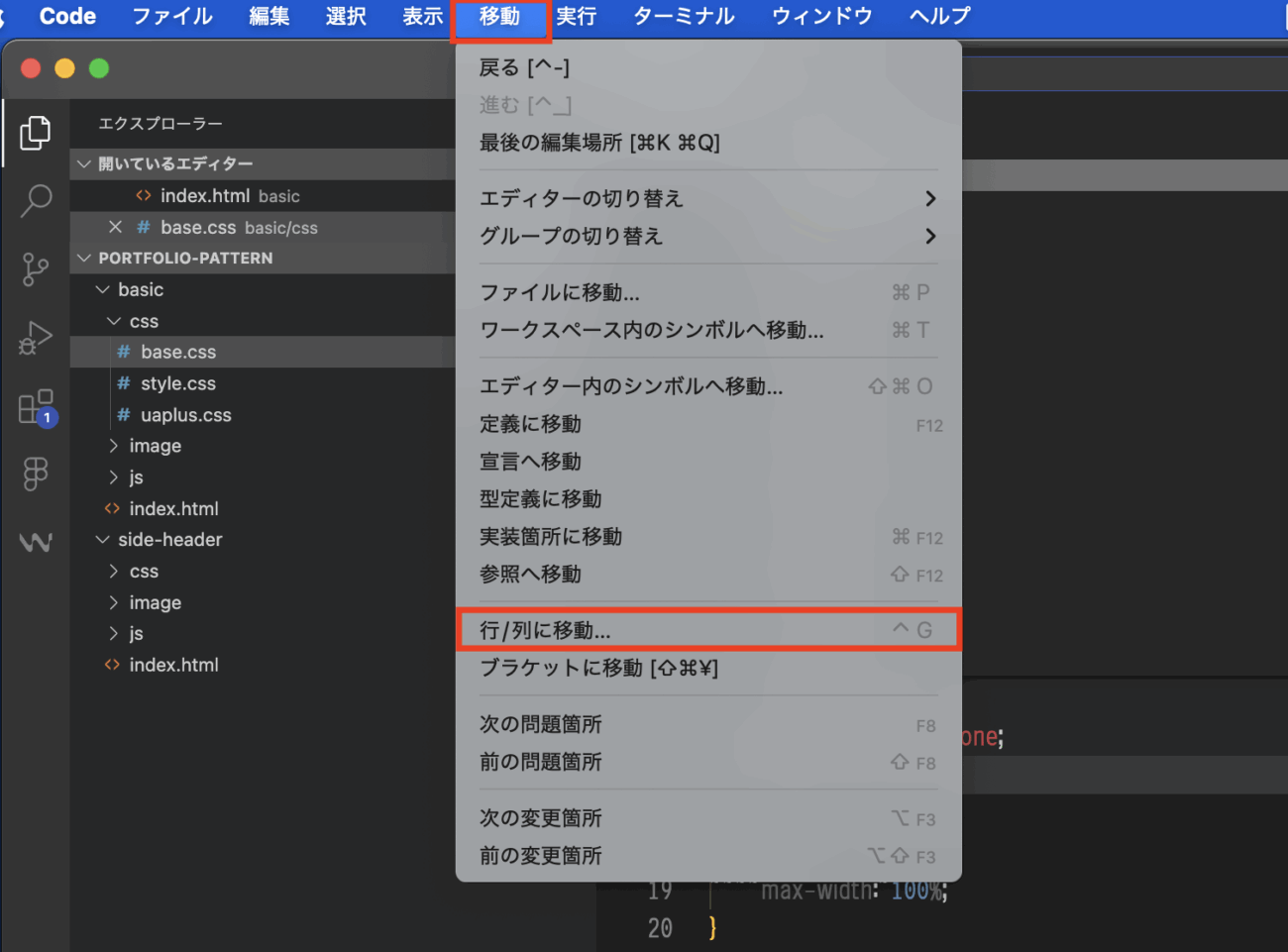The width and height of the screenshot is (1288, 952).
Task: Open style.css in the file tree
Action: [x=177, y=383]
